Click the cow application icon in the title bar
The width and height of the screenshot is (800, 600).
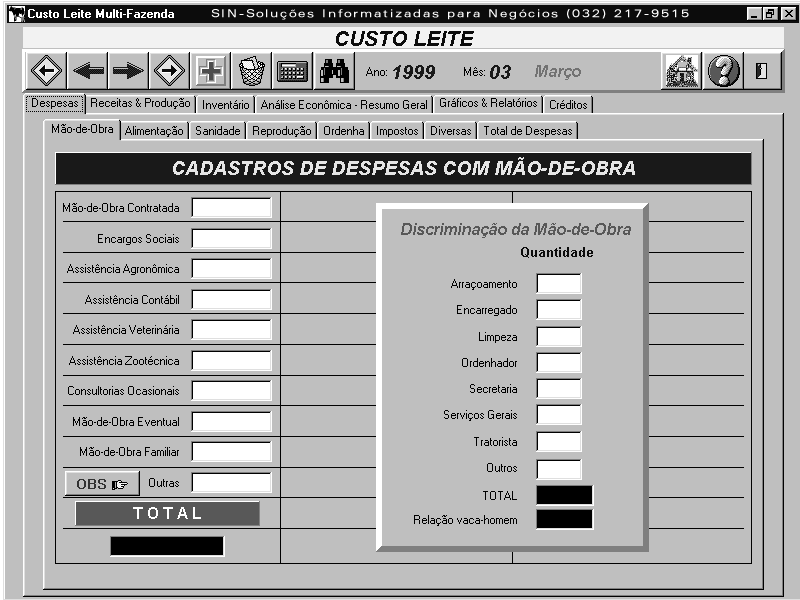pyautogui.click(x=16, y=14)
